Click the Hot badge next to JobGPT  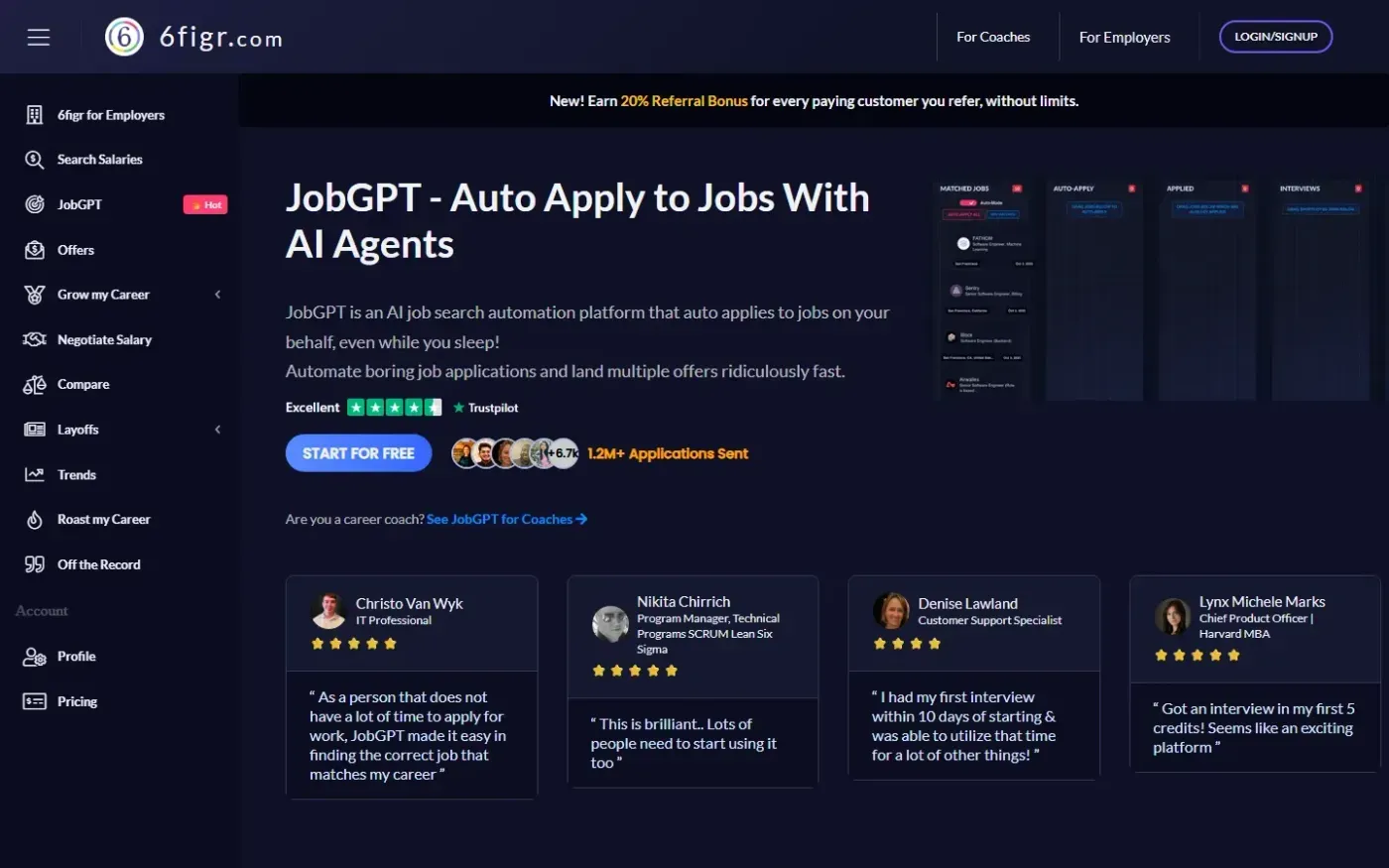click(x=205, y=205)
